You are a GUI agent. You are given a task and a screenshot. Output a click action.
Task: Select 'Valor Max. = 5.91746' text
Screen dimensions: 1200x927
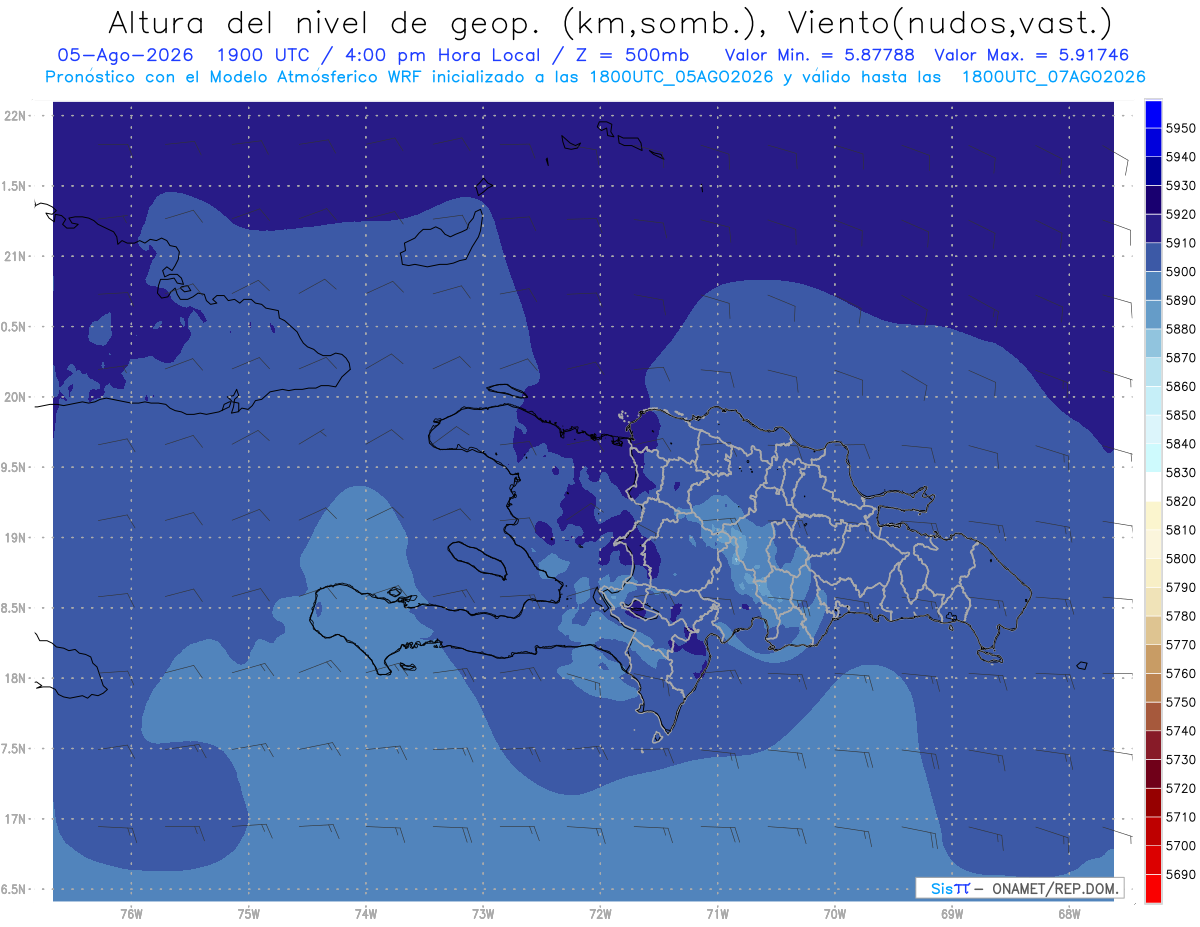(x=1031, y=55)
